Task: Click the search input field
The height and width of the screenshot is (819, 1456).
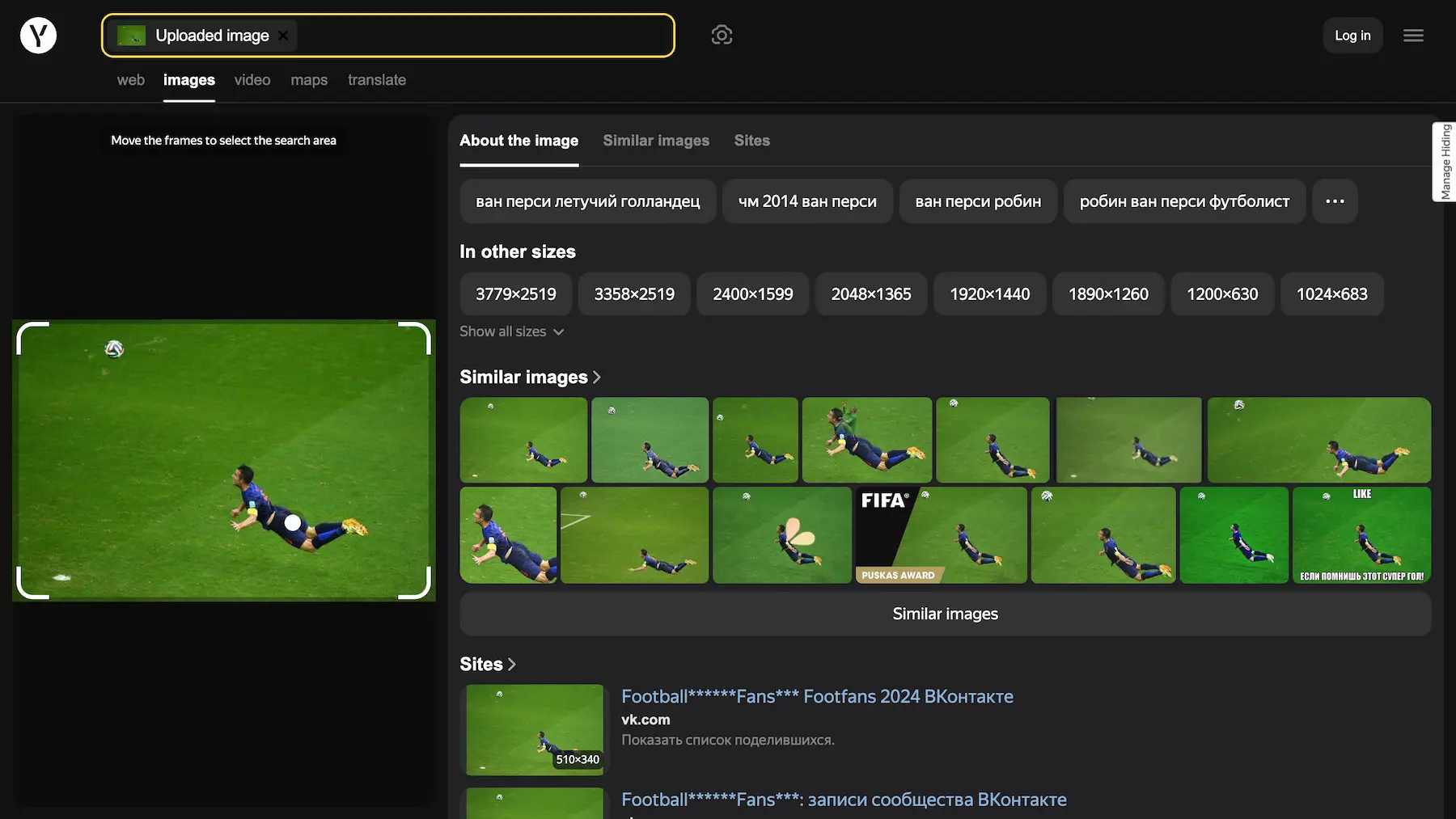Action: [x=485, y=36]
